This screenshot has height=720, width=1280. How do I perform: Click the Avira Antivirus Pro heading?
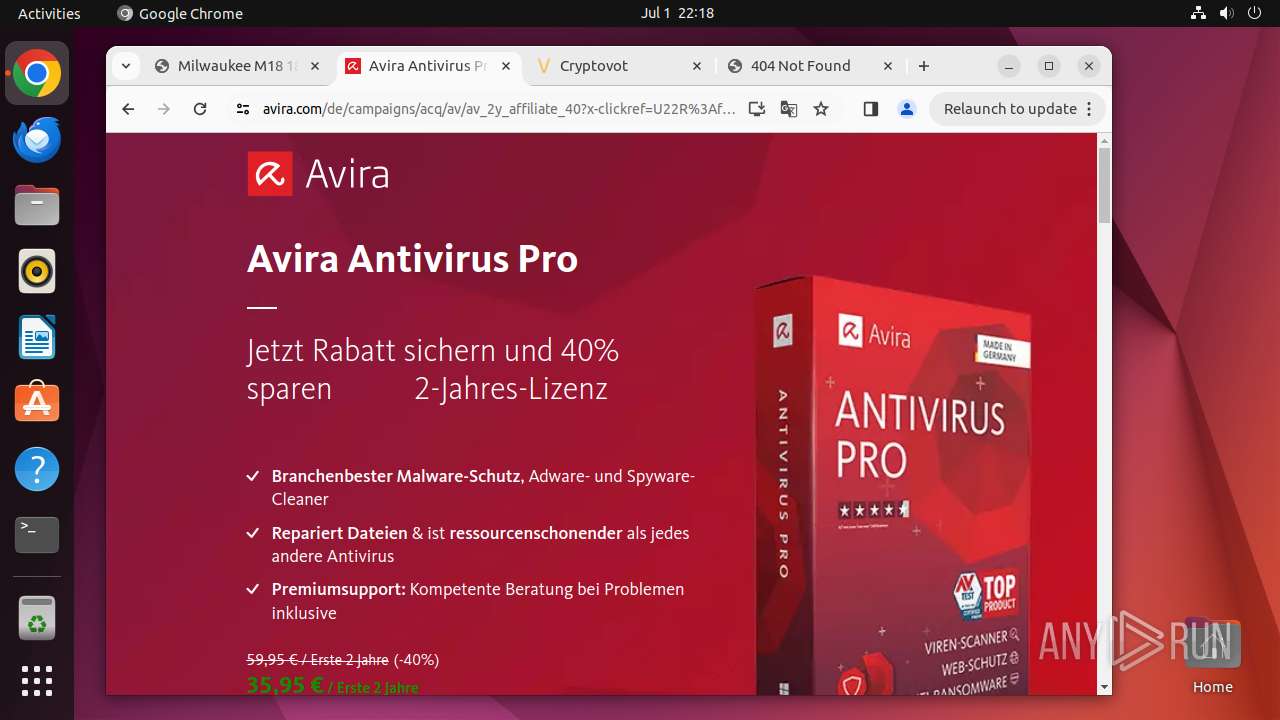click(412, 259)
